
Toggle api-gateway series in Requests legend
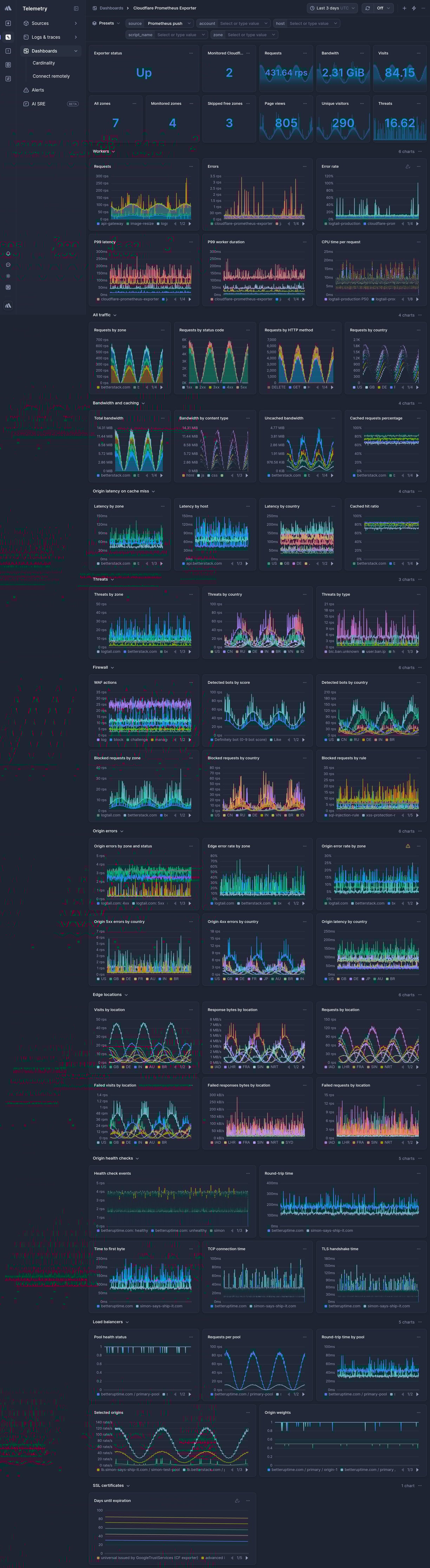[x=110, y=223]
